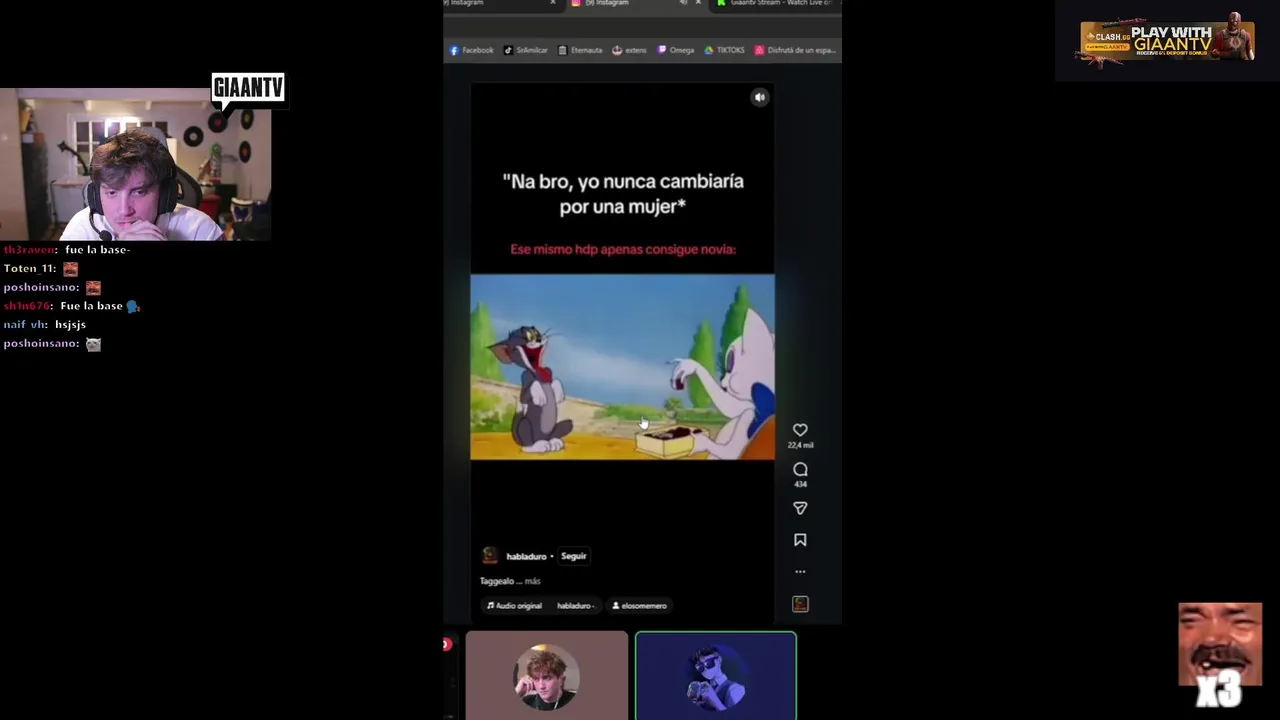1280x720 pixels.
Task: Click the '434' comments count
Action: tap(800, 484)
